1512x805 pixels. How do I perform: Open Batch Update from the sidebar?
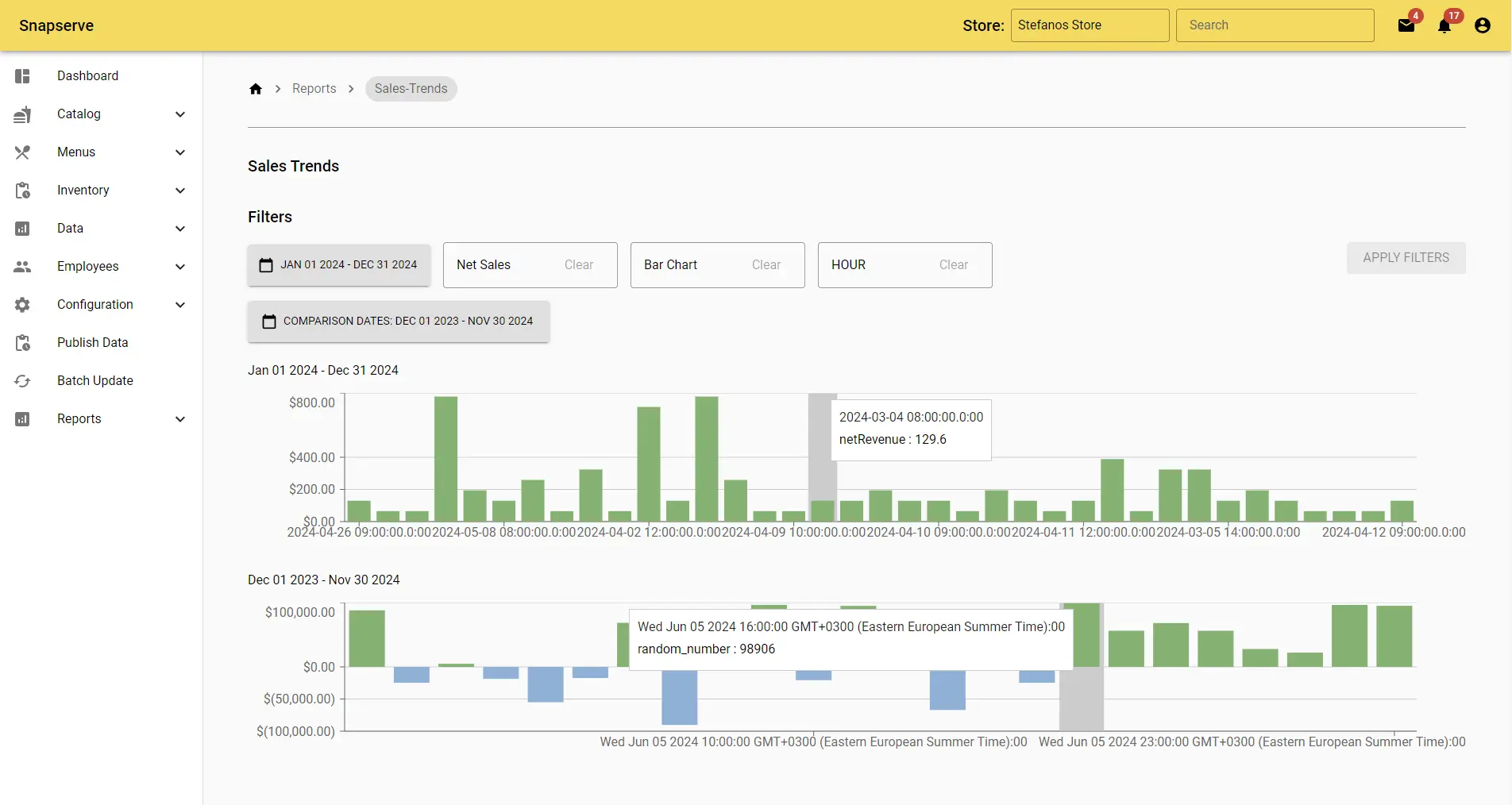[101, 381]
